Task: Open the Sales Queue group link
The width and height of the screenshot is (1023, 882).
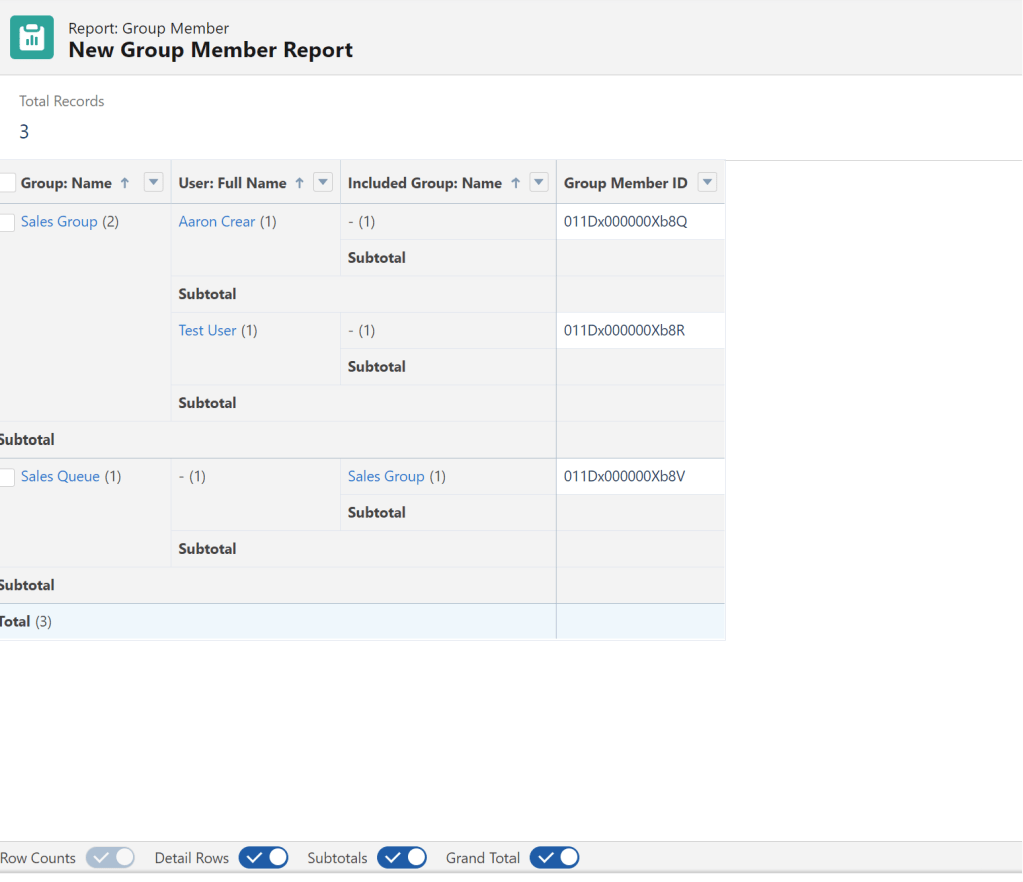Action: coord(60,477)
